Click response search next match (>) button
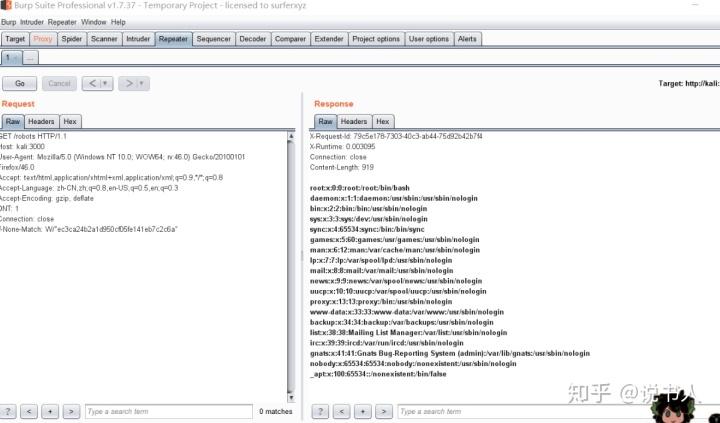720x423 pixels. [x=384, y=412]
